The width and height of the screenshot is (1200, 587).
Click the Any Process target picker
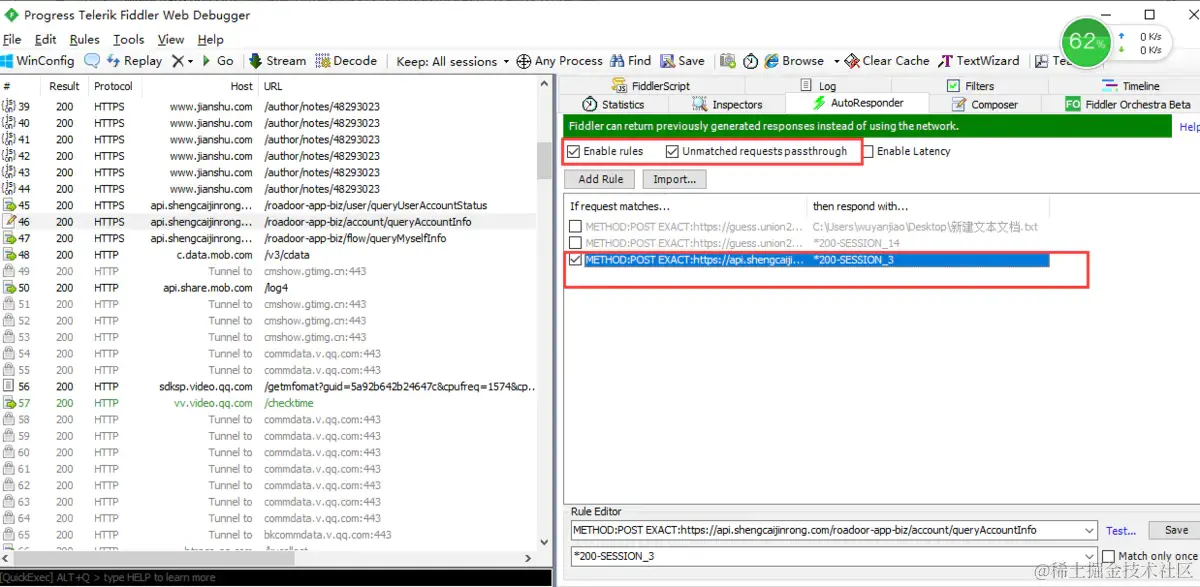pos(559,61)
